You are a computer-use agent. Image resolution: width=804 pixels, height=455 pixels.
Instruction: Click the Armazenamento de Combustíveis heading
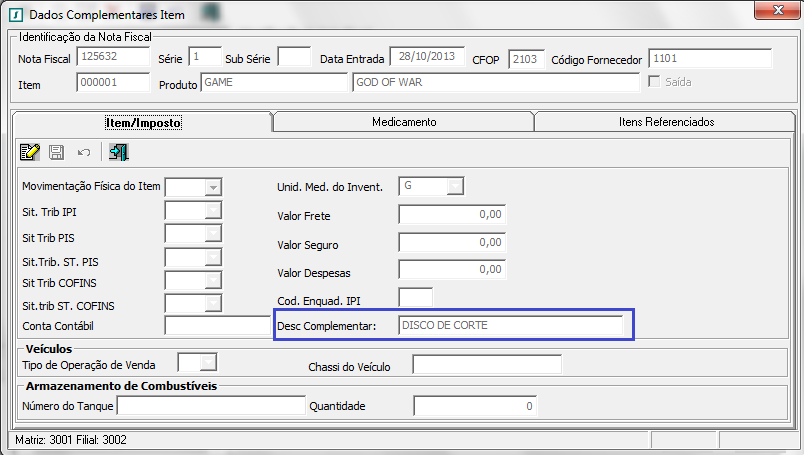pos(122,386)
